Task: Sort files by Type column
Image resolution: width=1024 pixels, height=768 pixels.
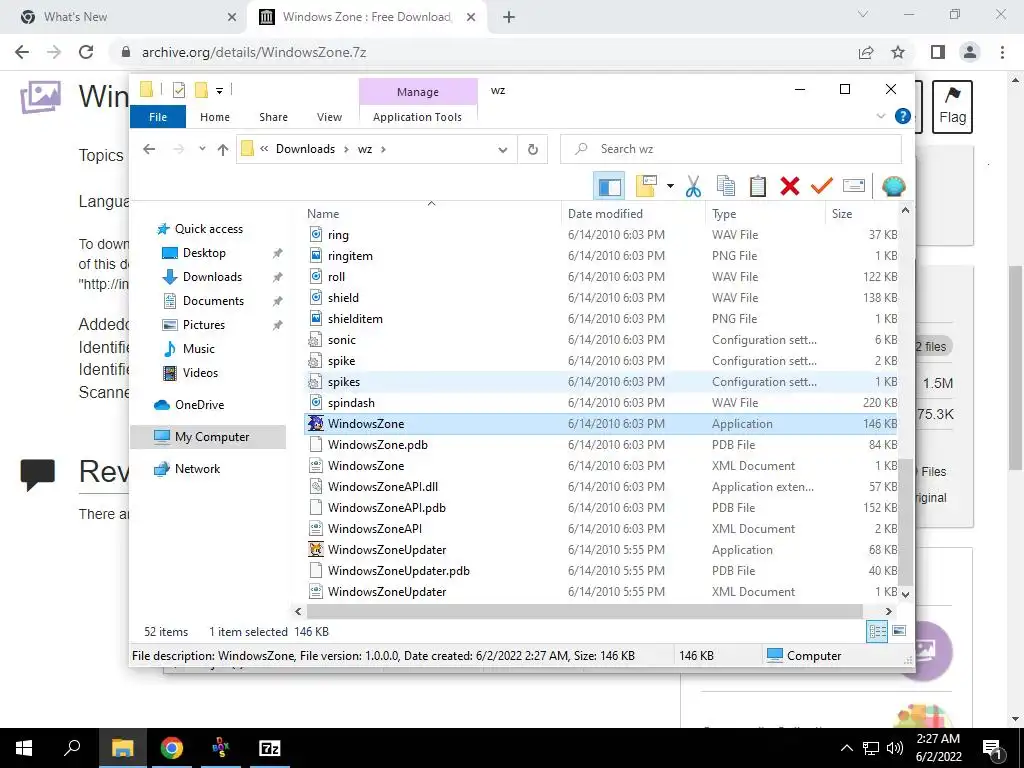Action: click(765, 214)
